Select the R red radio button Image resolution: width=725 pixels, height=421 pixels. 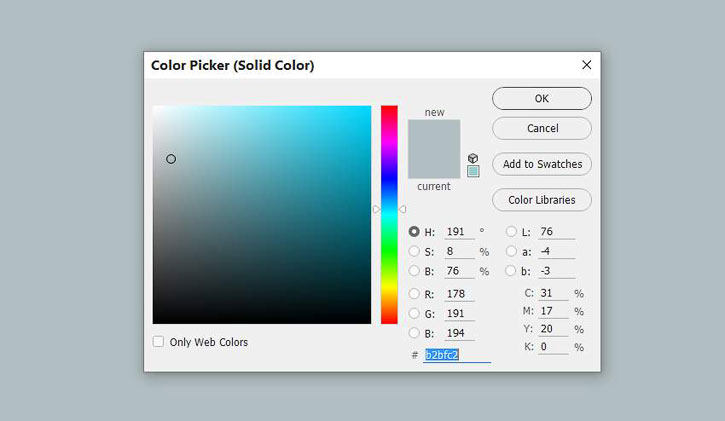pyautogui.click(x=414, y=294)
